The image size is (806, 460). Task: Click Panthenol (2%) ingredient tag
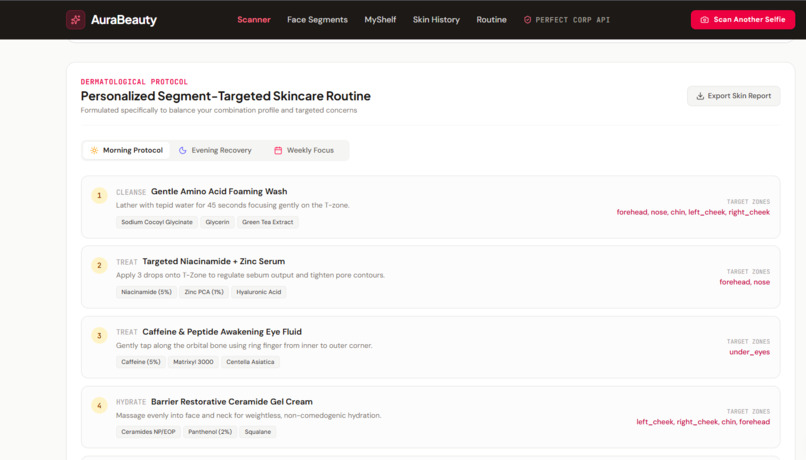pos(210,432)
